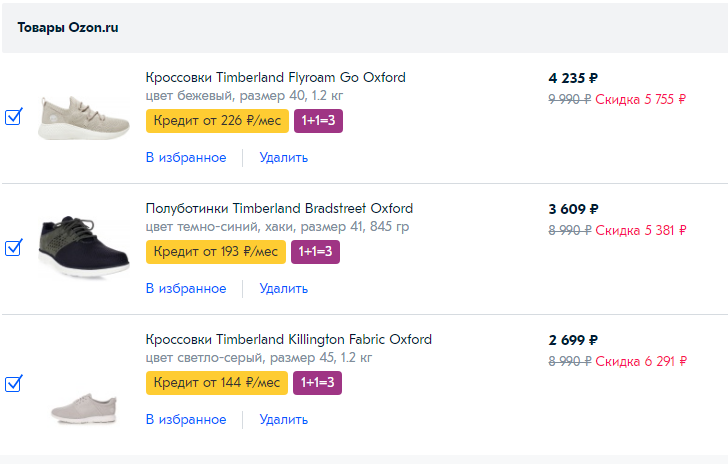Open Кроссовки Timberland Killington Fabric Oxford title
The image size is (728, 464).
coord(288,339)
